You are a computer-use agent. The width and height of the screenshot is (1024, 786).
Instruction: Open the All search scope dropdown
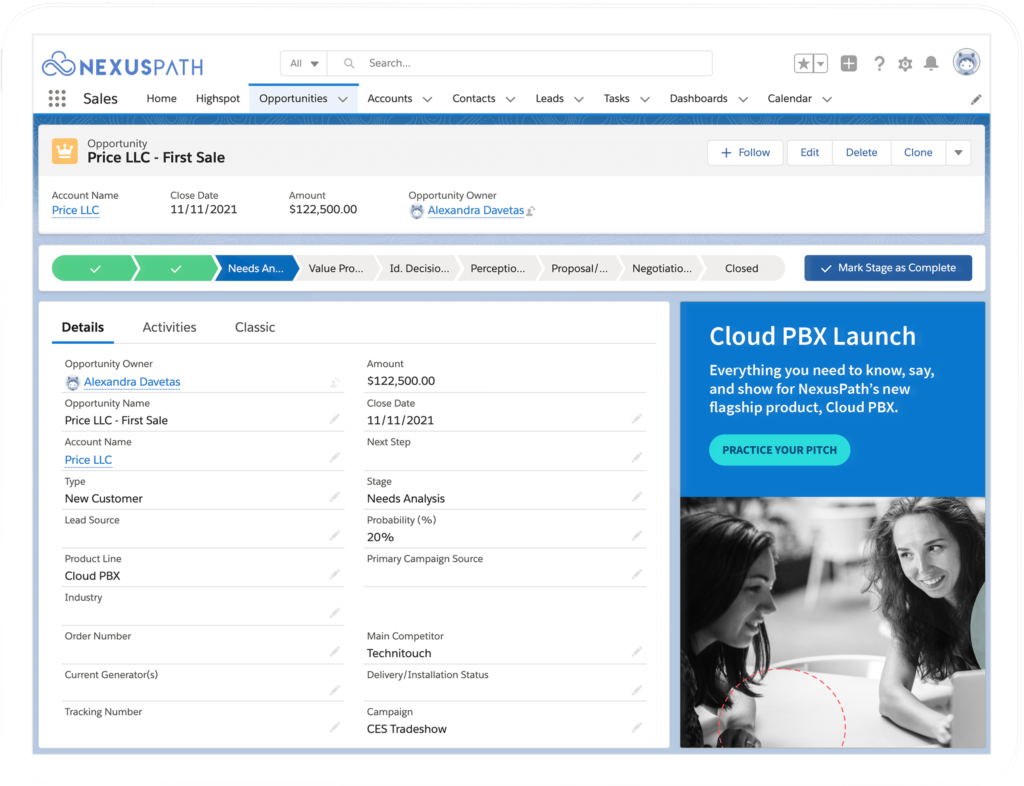coord(304,63)
